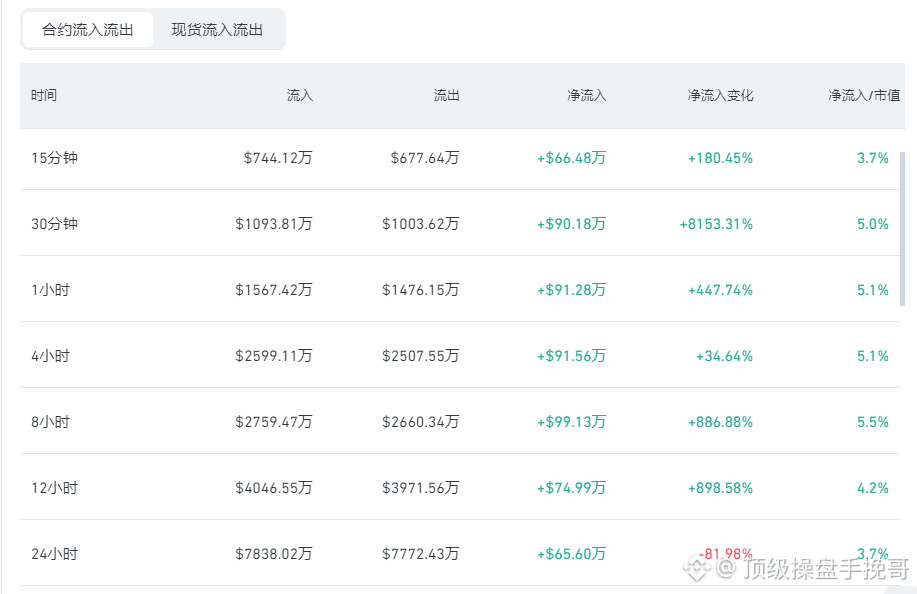Image resolution: width=917 pixels, height=594 pixels.
Task: Click the -81.98% red change value
Action: tap(726, 554)
